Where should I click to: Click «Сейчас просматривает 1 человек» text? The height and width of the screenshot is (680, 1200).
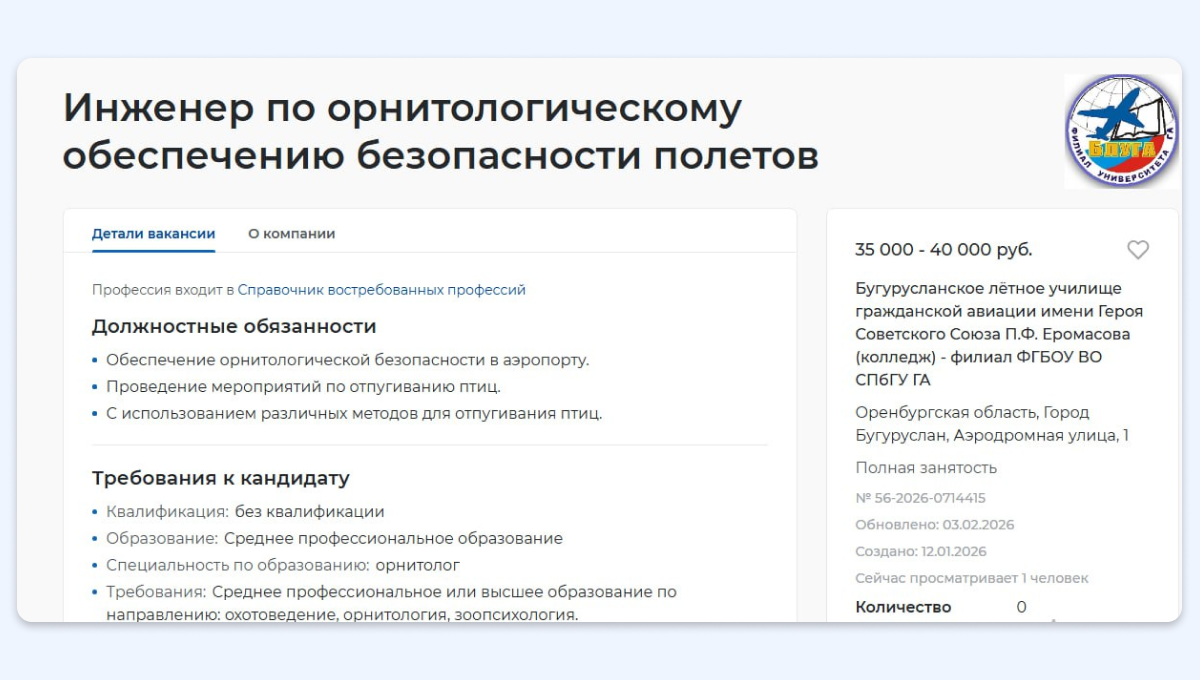971,578
